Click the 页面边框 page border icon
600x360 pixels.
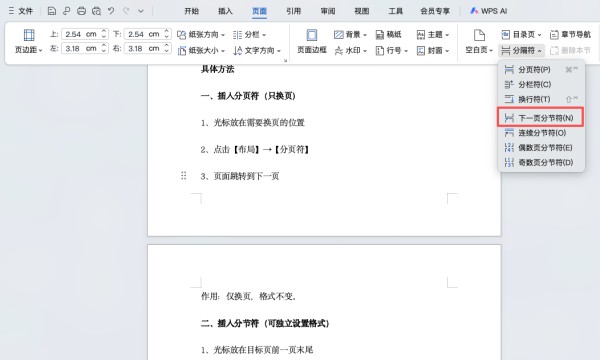[x=312, y=41]
